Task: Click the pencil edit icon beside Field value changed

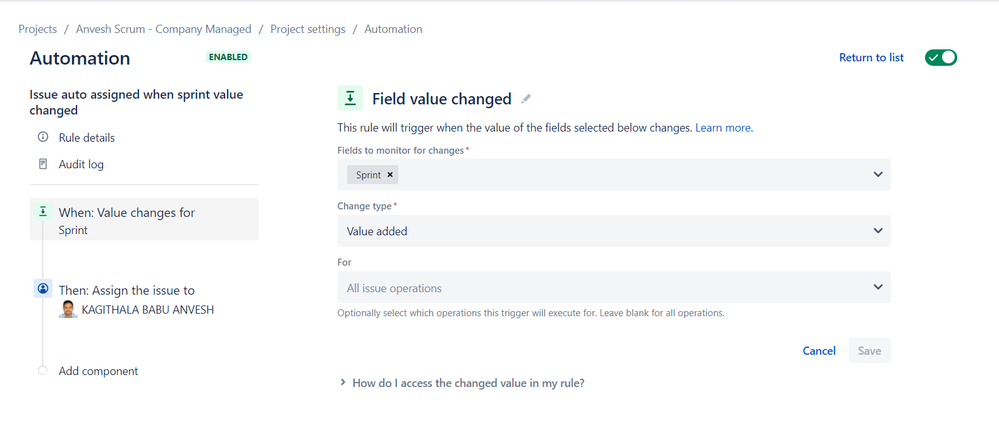Action: click(526, 99)
